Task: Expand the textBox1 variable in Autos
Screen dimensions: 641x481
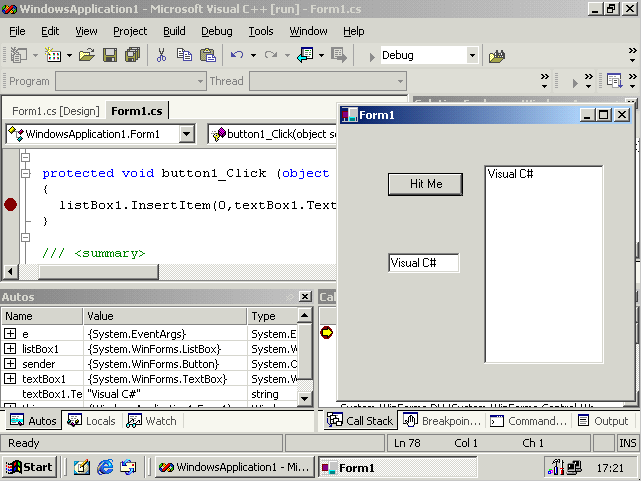Action: point(10,378)
